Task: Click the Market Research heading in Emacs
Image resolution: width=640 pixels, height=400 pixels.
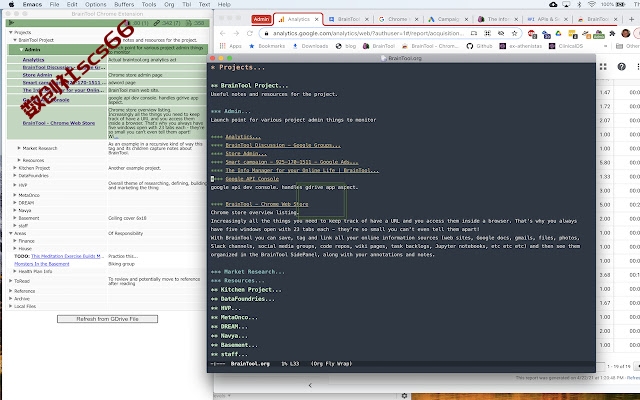Action: click(x=254, y=272)
